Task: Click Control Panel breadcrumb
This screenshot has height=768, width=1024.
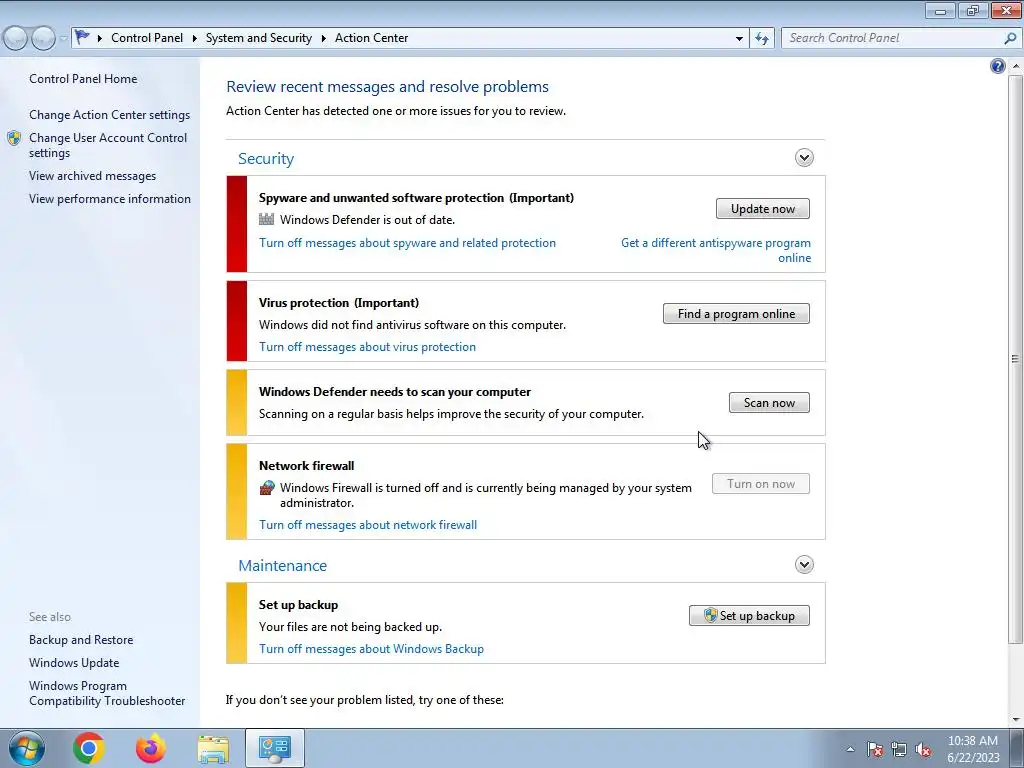Action: [x=147, y=38]
